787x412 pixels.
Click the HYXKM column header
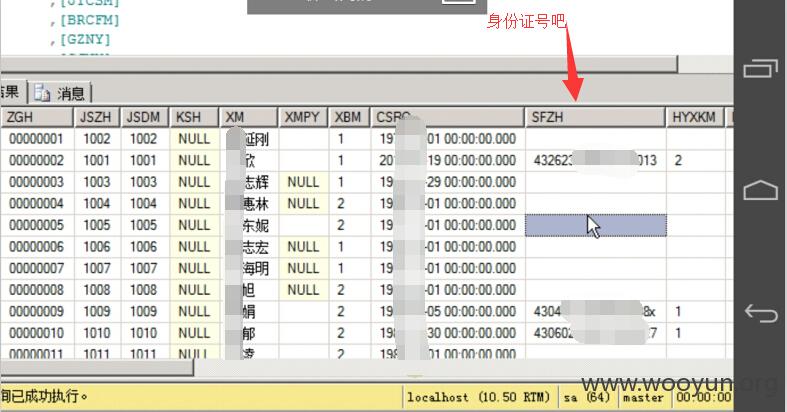click(695, 117)
